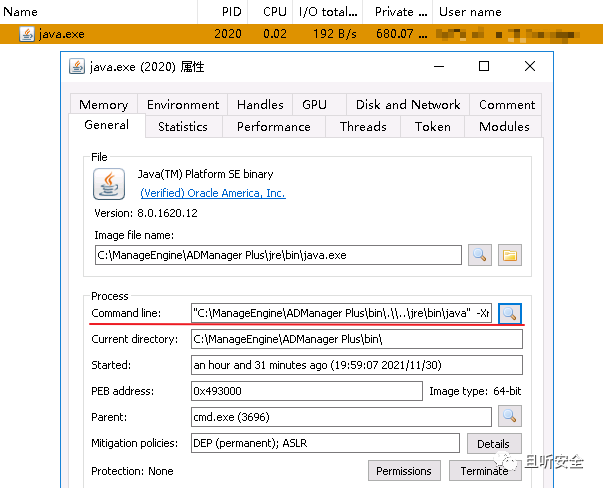
Task: Click the Version 8.0.1620.12 text
Action: [x=146, y=213]
